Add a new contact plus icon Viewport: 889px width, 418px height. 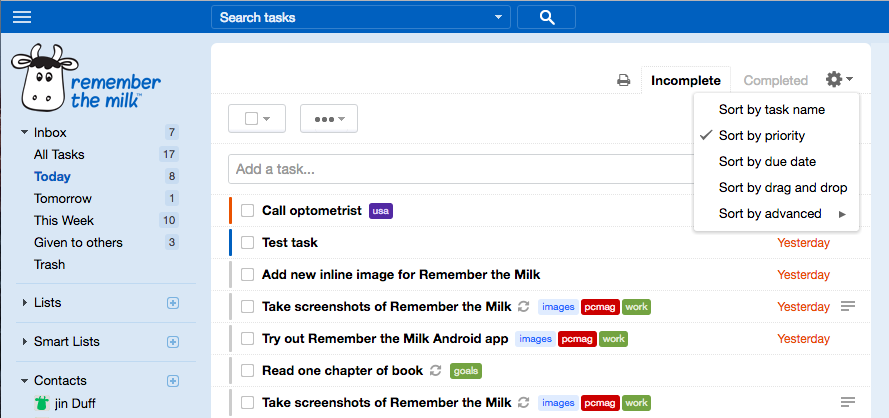pos(172,381)
